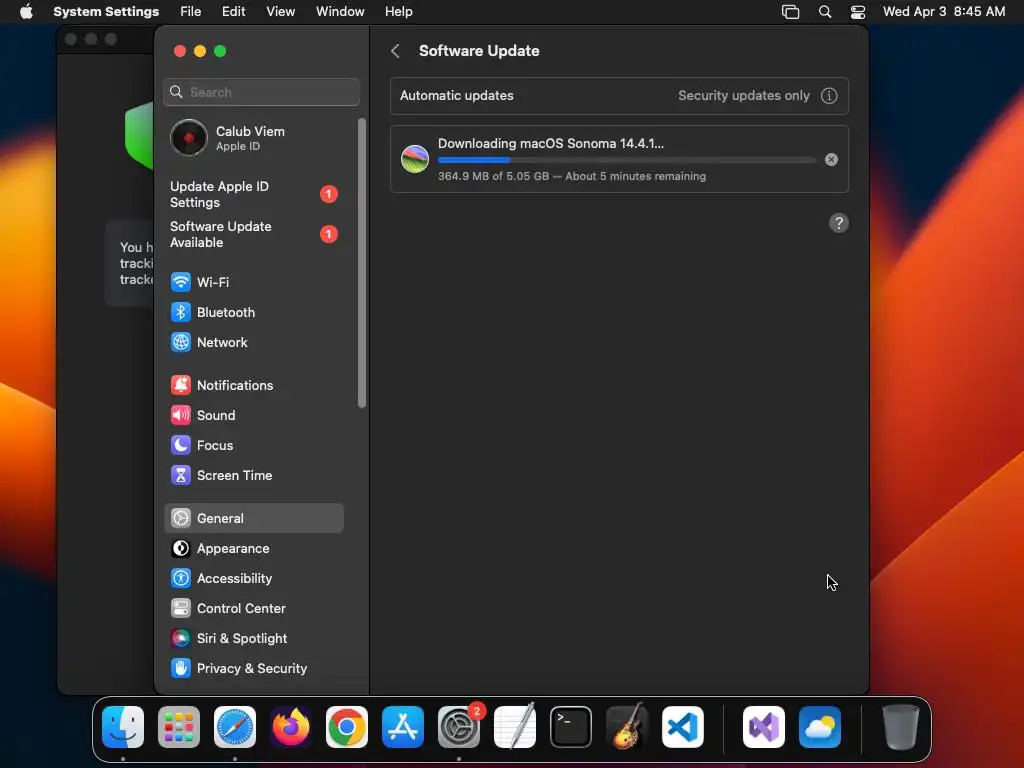Open the Weather app in Dock
The height and width of the screenshot is (768, 1024).
820,727
